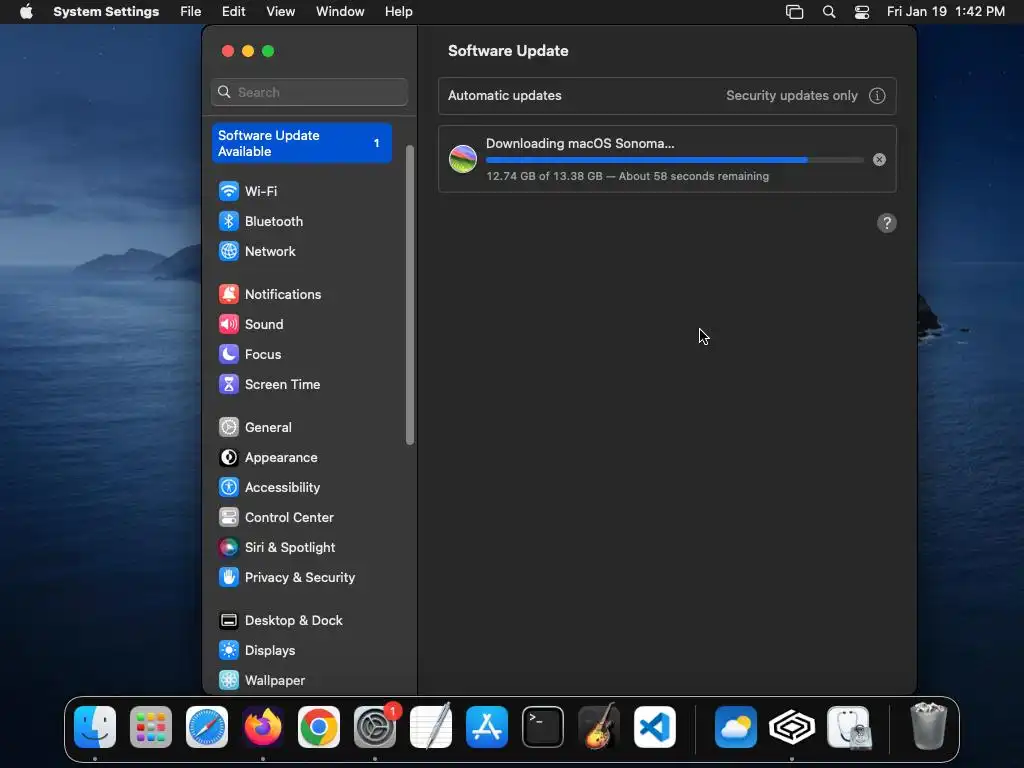Open the Apple menu

coord(26,12)
